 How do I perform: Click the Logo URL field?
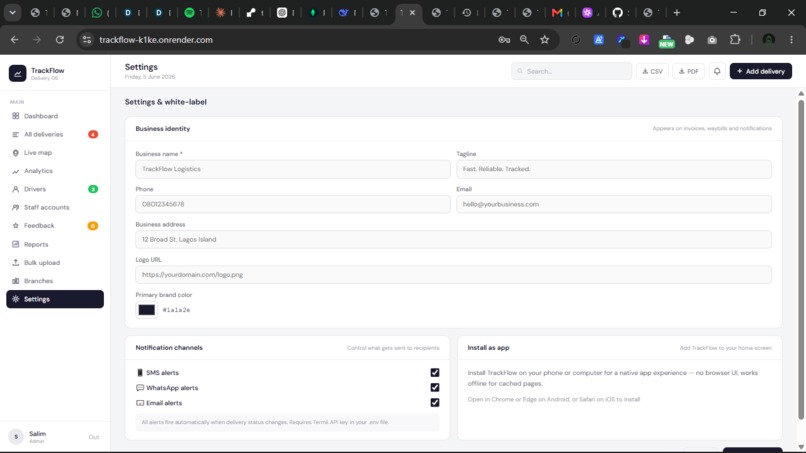(x=453, y=275)
